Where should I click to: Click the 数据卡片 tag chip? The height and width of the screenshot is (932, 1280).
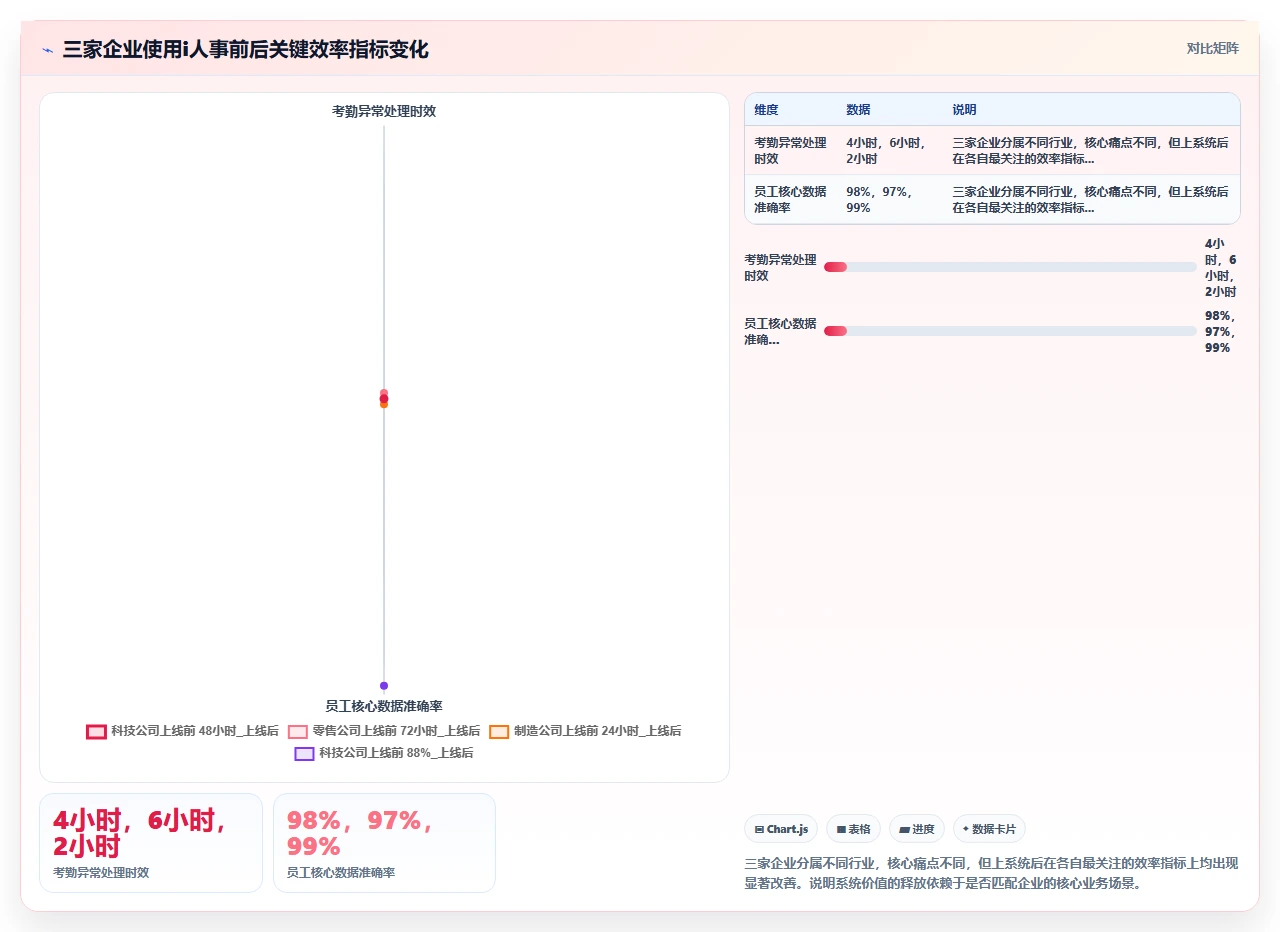coord(989,829)
